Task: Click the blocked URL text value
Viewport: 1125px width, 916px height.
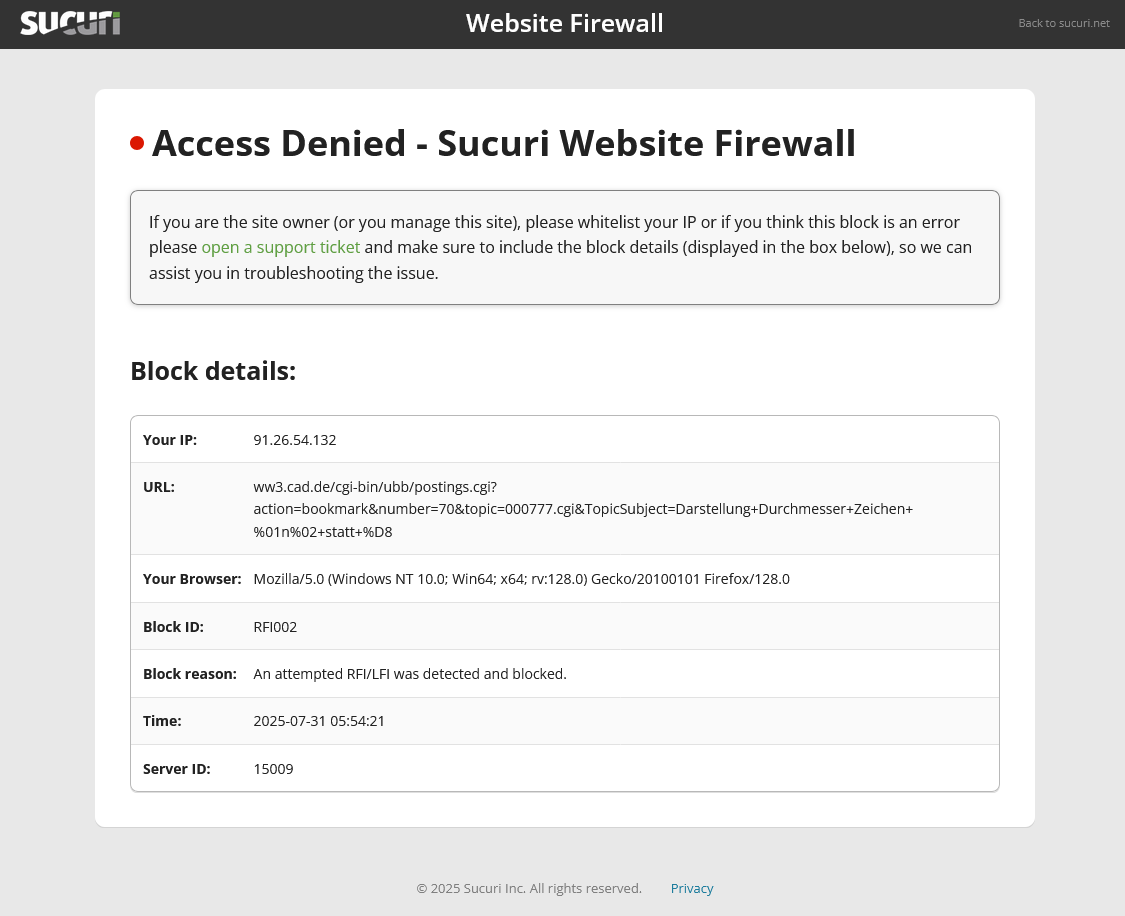Action: [583, 509]
